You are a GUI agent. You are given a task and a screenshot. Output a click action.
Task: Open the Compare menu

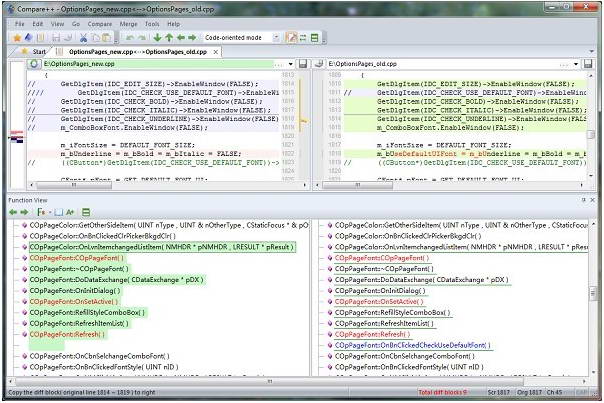(x=99, y=23)
